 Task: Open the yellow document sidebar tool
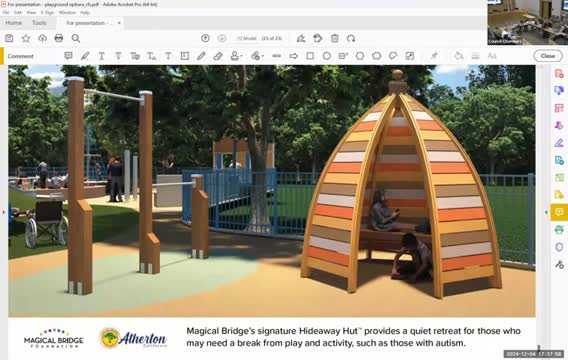pyautogui.click(x=559, y=195)
